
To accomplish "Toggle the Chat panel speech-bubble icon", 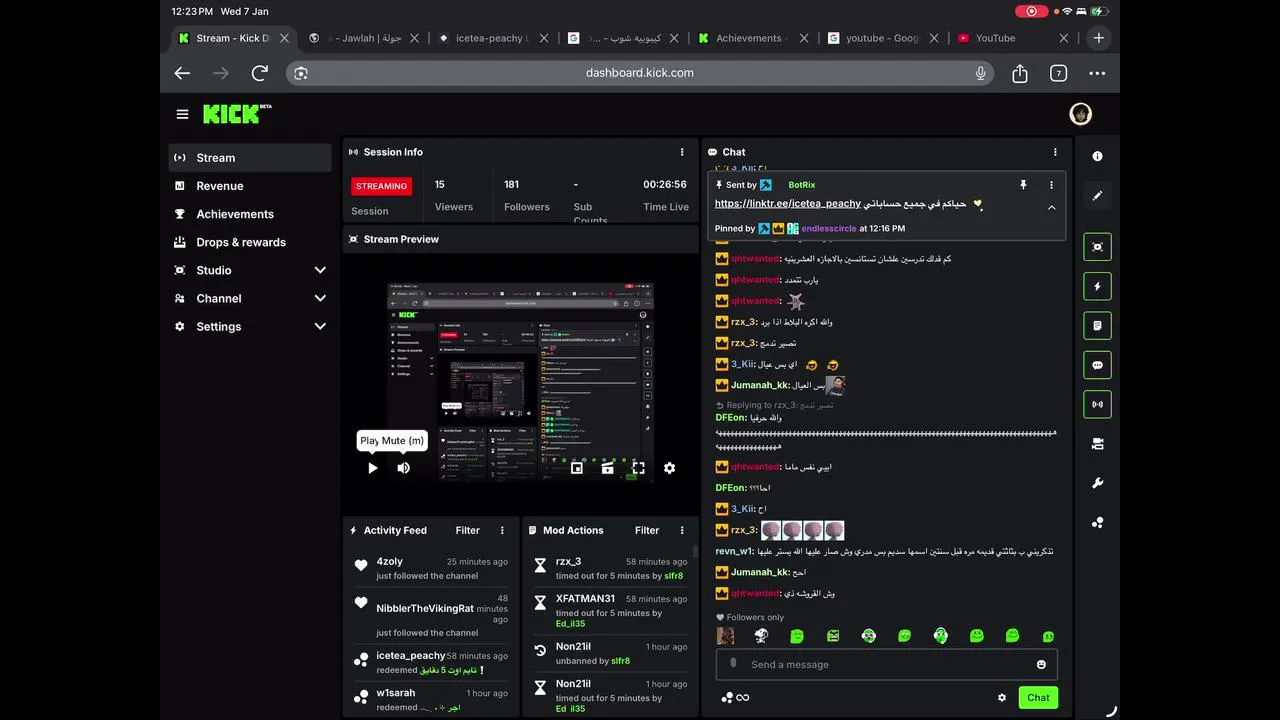I will click(x=1097, y=365).
